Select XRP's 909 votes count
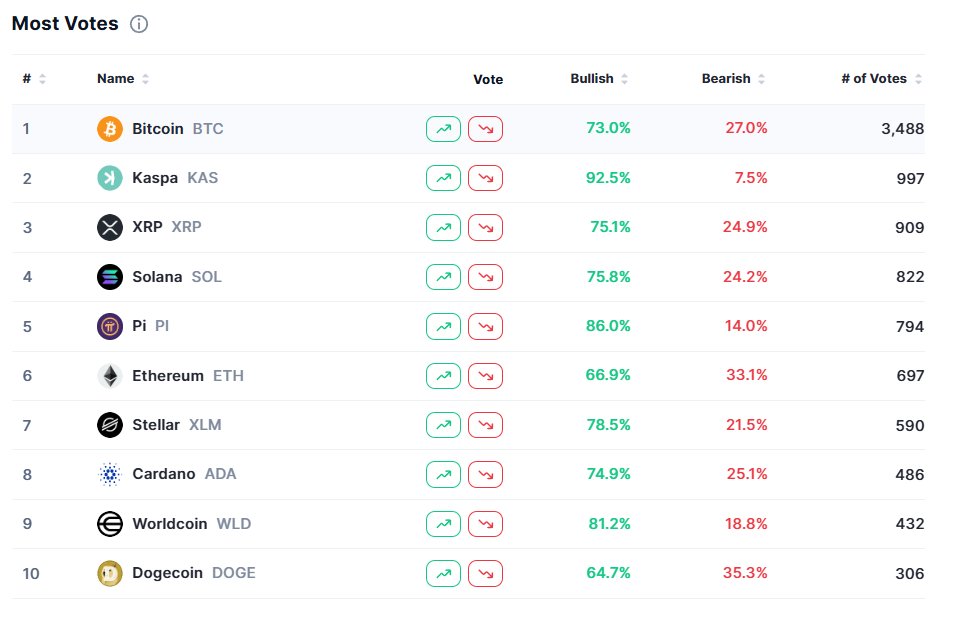Viewport: 959px width, 634px height. (x=909, y=227)
